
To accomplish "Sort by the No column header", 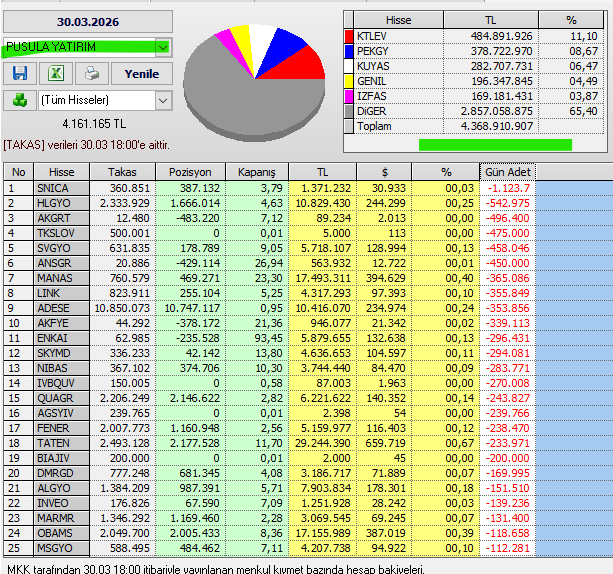I will [x=19, y=172].
